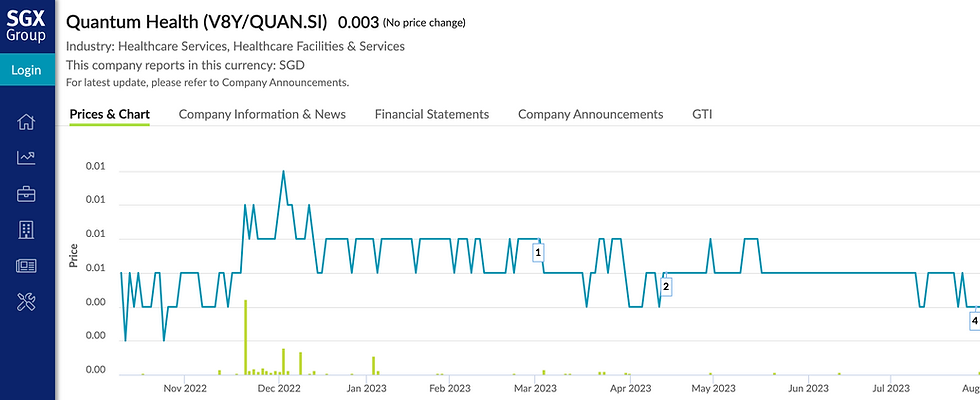This screenshot has height=400, width=980.
Task: Switch to Financial Statements tab
Action: 432,114
